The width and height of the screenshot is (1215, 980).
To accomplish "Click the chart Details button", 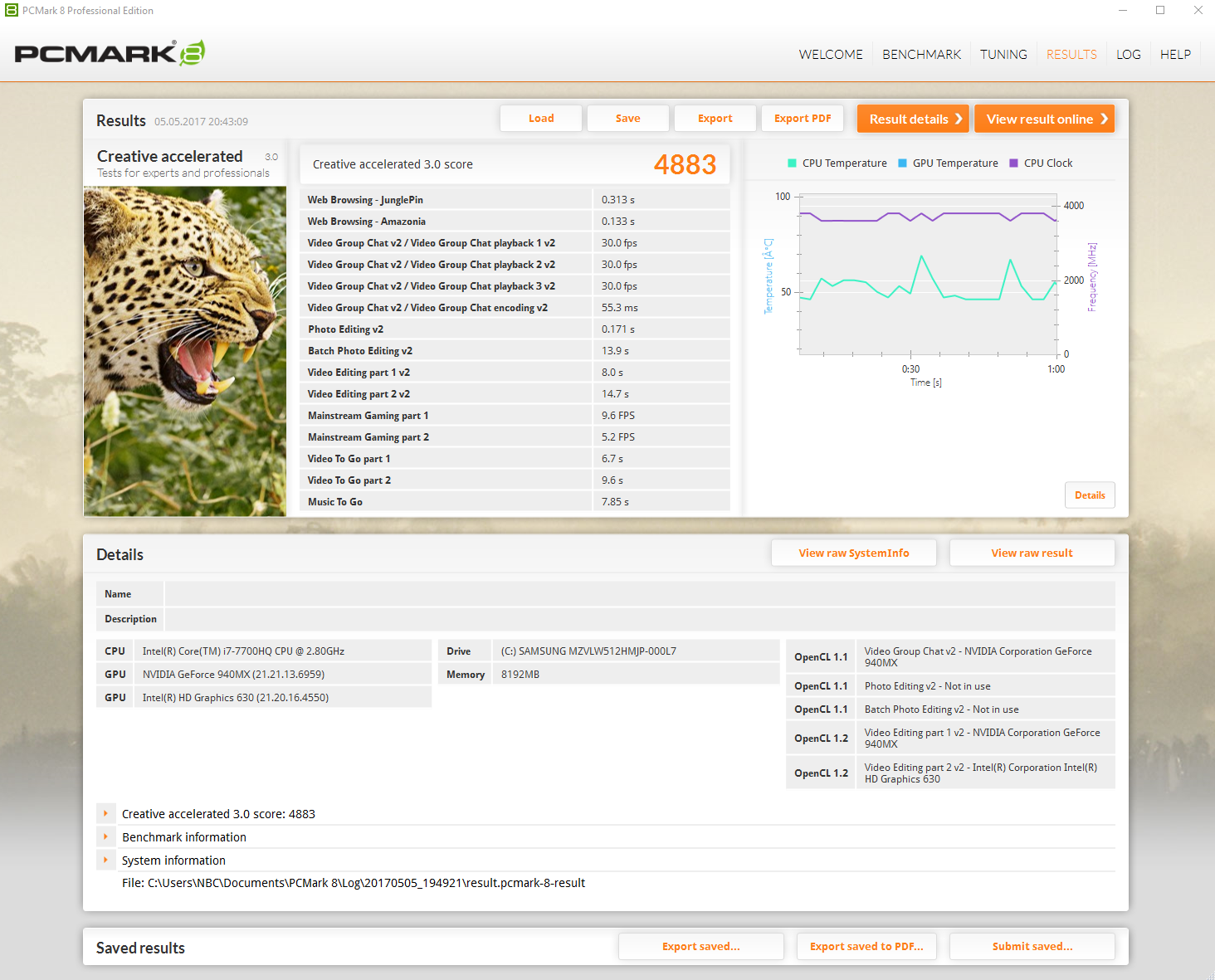I will [1090, 495].
